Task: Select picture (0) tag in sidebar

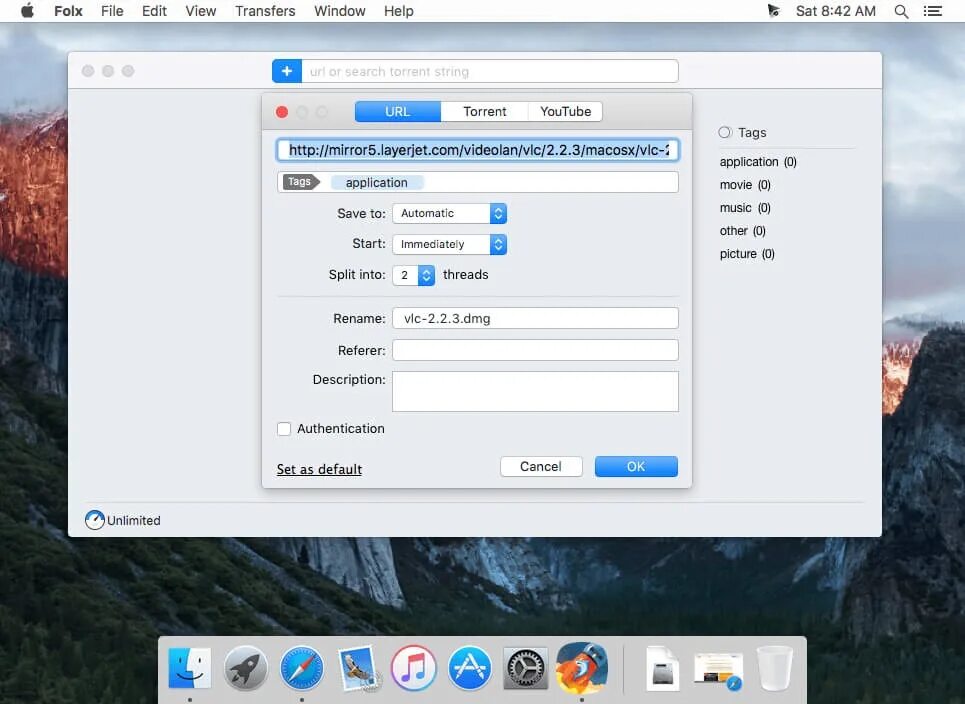Action: click(747, 254)
